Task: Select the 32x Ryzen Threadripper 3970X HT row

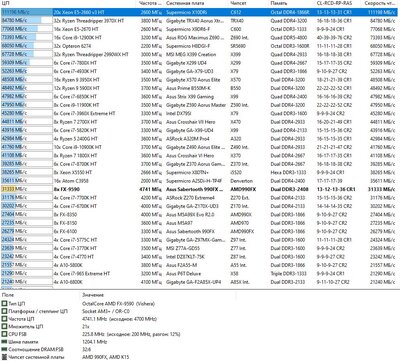Action: click(200, 21)
